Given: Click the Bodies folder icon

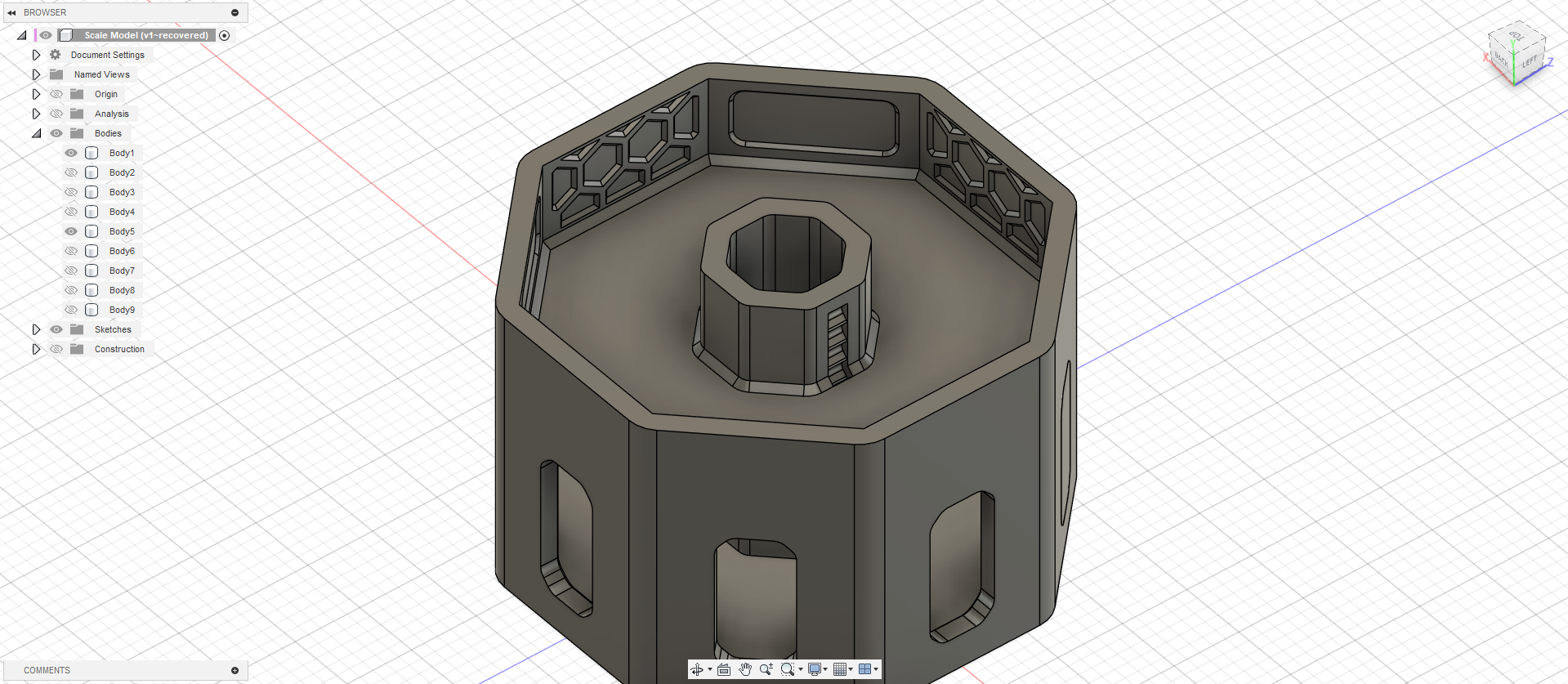Looking at the screenshot, I should tap(77, 133).
